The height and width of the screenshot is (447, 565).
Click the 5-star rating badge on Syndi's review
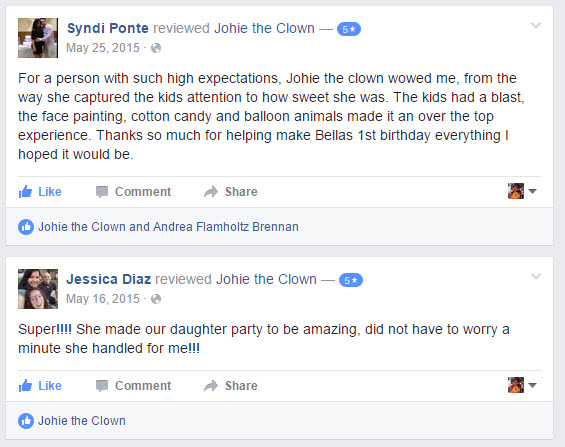(349, 29)
